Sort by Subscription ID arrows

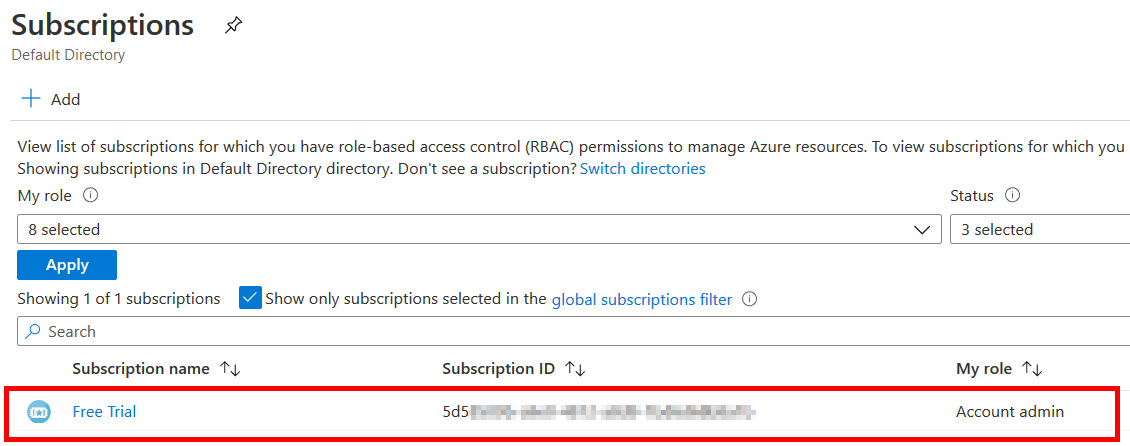click(x=575, y=369)
